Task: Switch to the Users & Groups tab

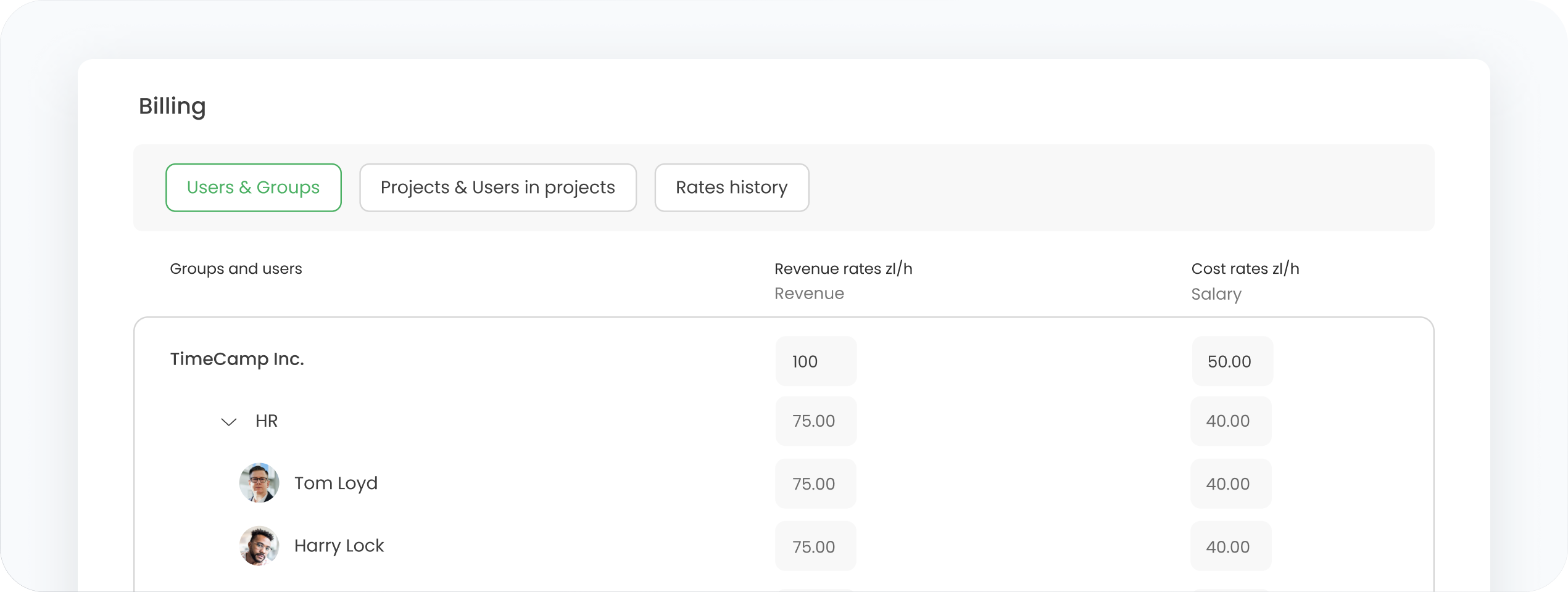Action: tap(253, 187)
